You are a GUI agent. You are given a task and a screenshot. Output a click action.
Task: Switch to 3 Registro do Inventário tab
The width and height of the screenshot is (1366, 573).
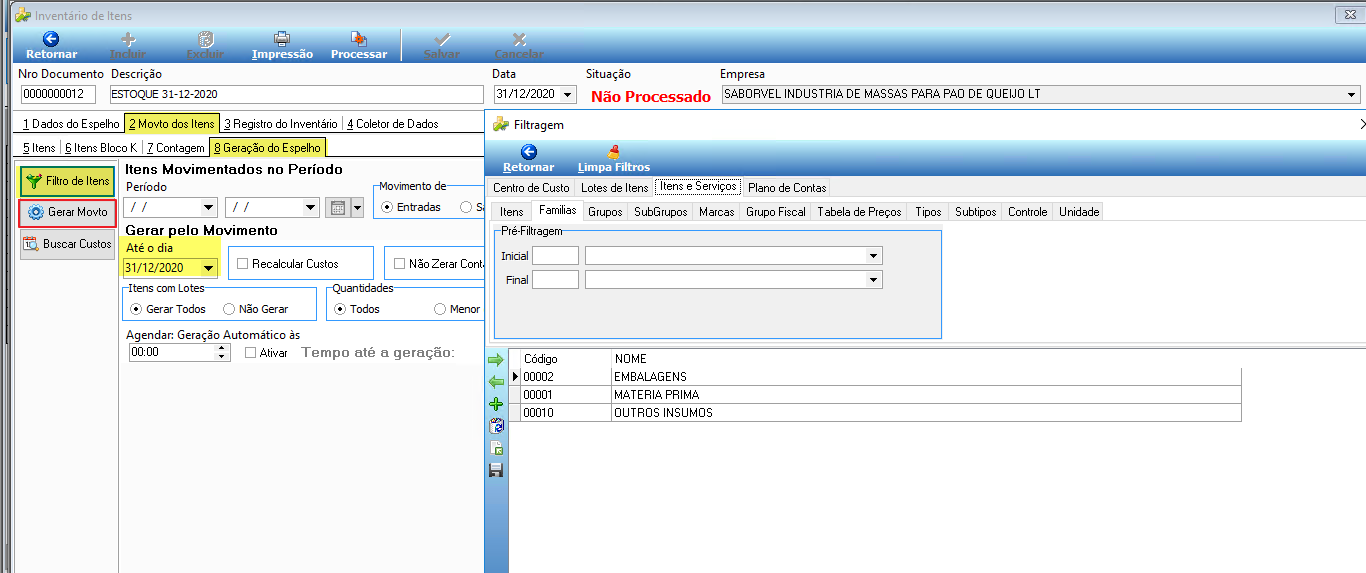tap(280, 124)
